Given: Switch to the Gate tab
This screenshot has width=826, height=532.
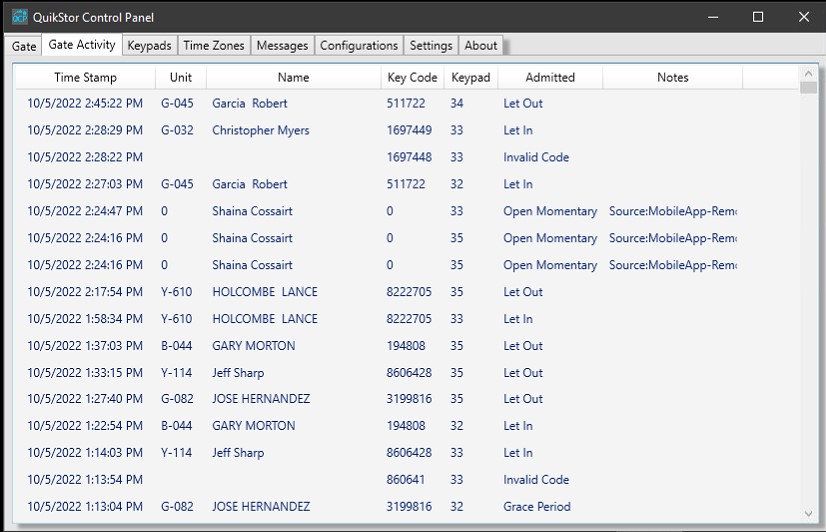Looking at the screenshot, I should click(x=24, y=46).
